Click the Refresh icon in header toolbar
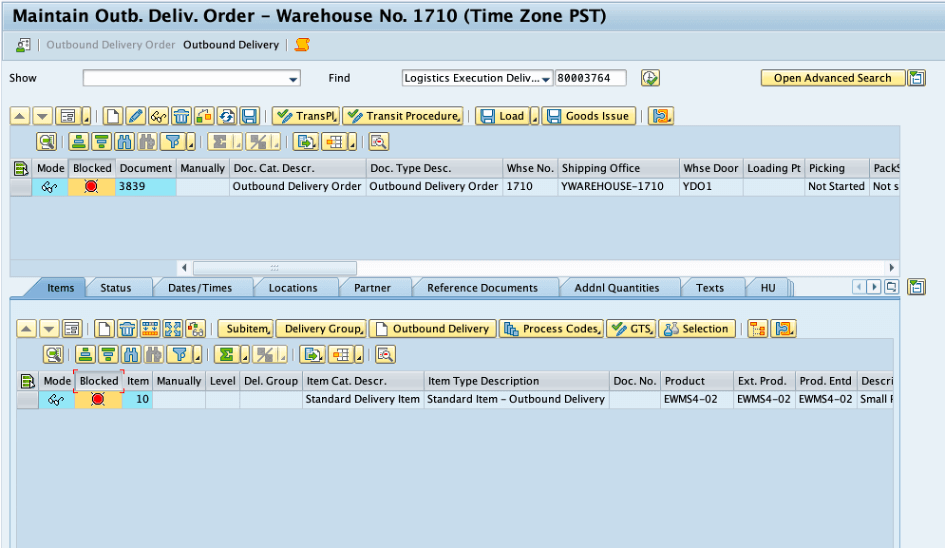This screenshot has width=945, height=550. [x=227, y=116]
